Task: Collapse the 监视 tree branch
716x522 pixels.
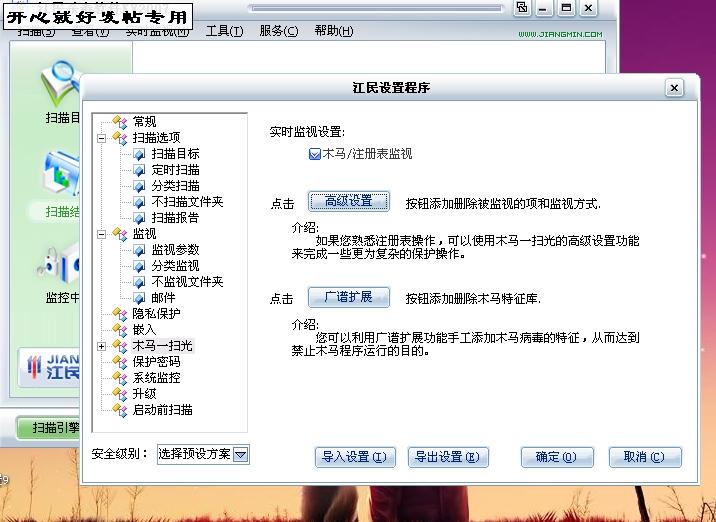Action: point(101,234)
